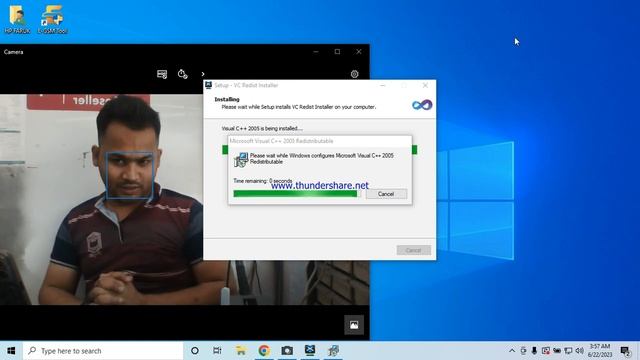Image resolution: width=640 pixels, height=360 pixels.
Task: Cancel the Visual C++ 2005 configuration
Action: click(x=386, y=194)
